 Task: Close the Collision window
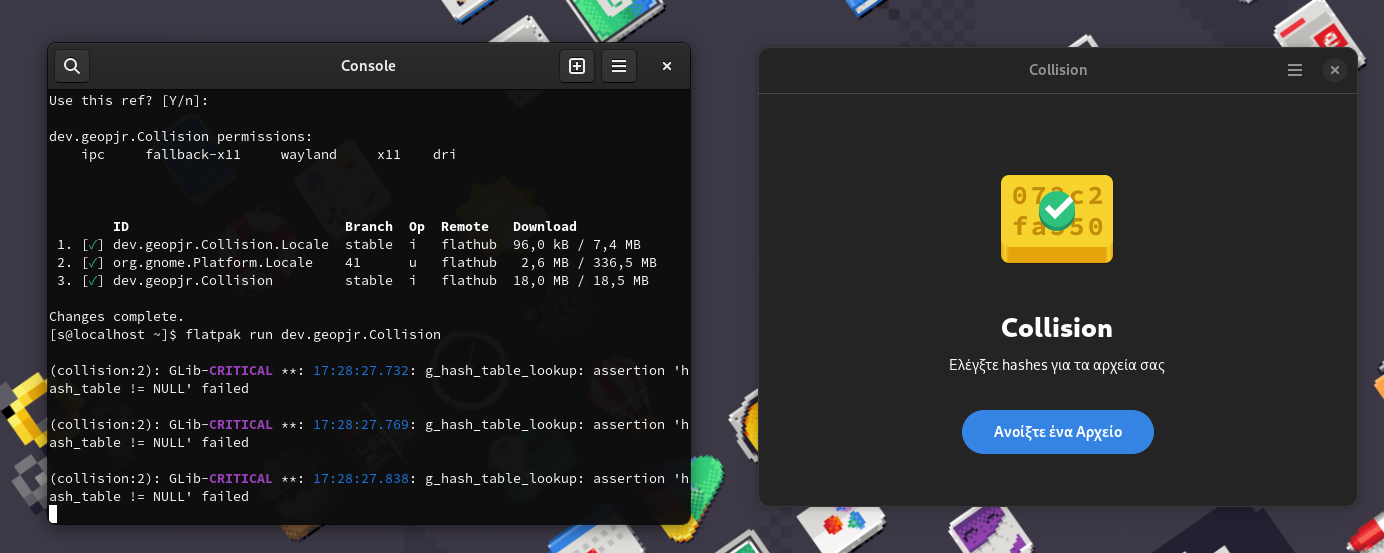point(1335,70)
